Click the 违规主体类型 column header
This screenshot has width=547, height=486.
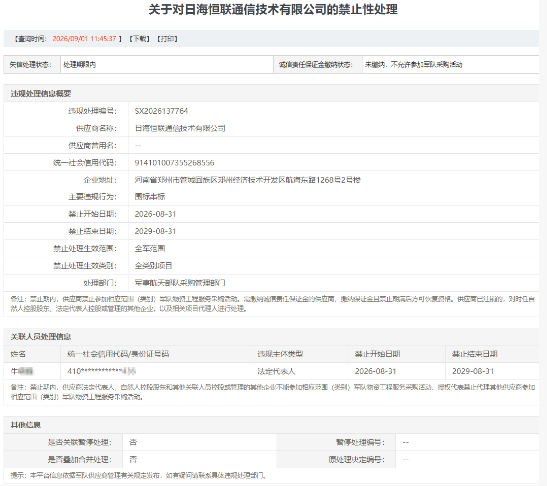pyautogui.click(x=280, y=354)
